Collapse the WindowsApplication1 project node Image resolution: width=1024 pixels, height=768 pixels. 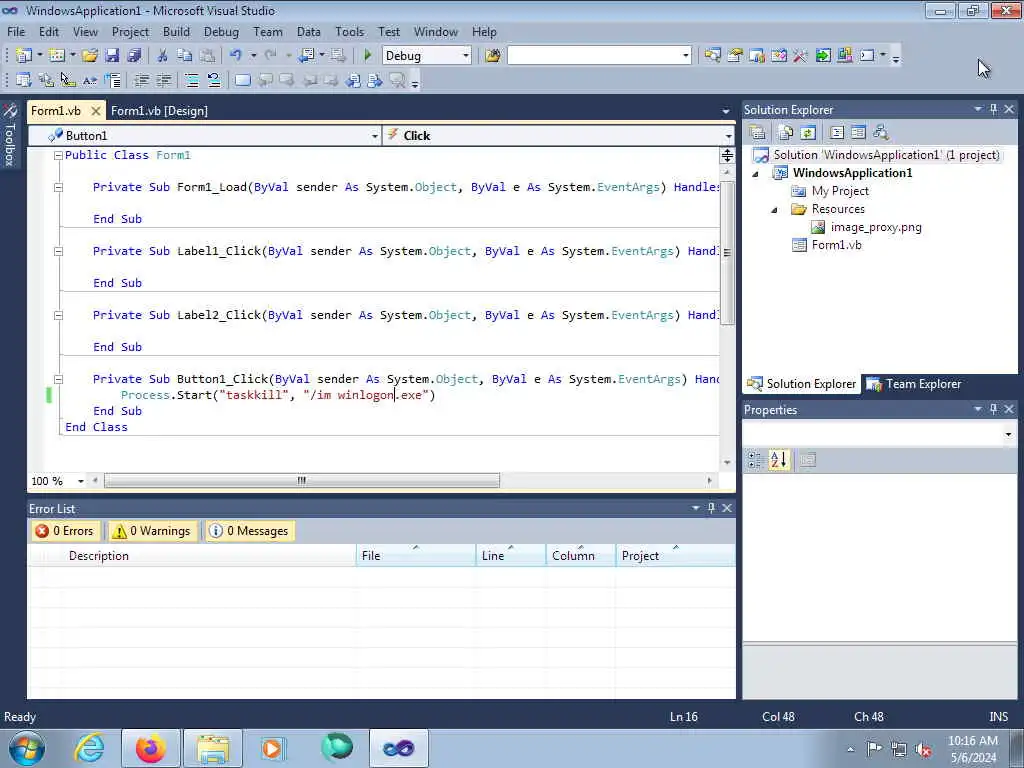[756, 174]
